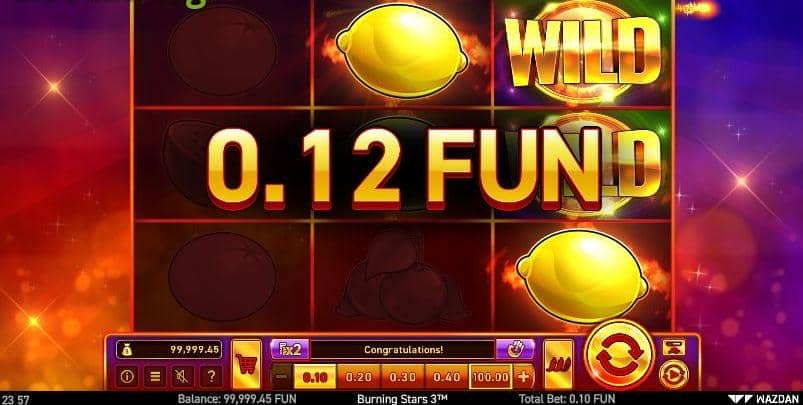Spin the reels with the red arrows button
Screen dimensions: 803x405
[x=619, y=354]
